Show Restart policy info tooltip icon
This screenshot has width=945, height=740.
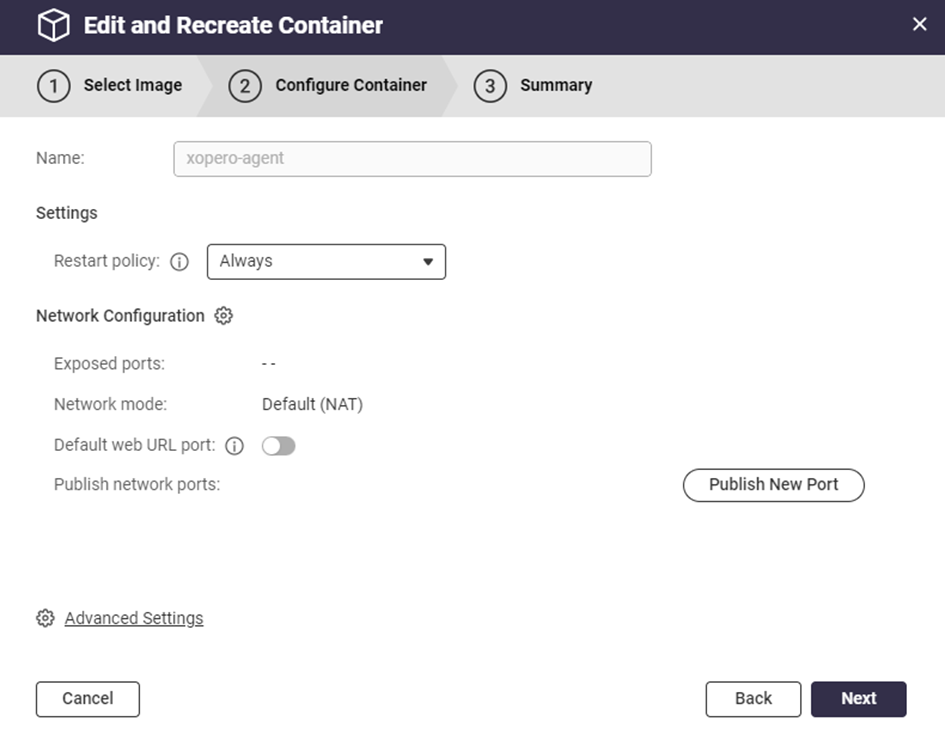[180, 262]
